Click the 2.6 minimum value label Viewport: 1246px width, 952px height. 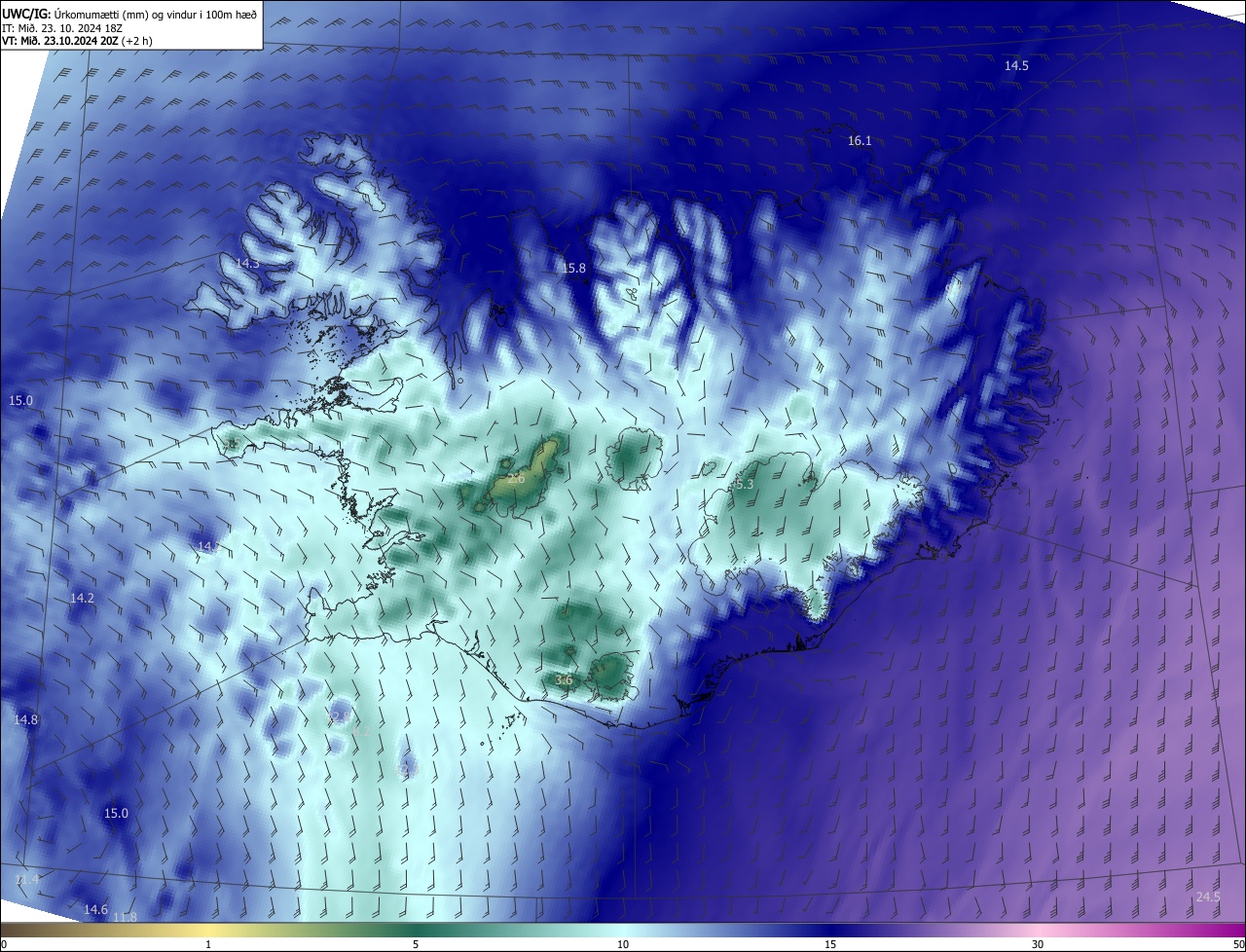(516, 479)
